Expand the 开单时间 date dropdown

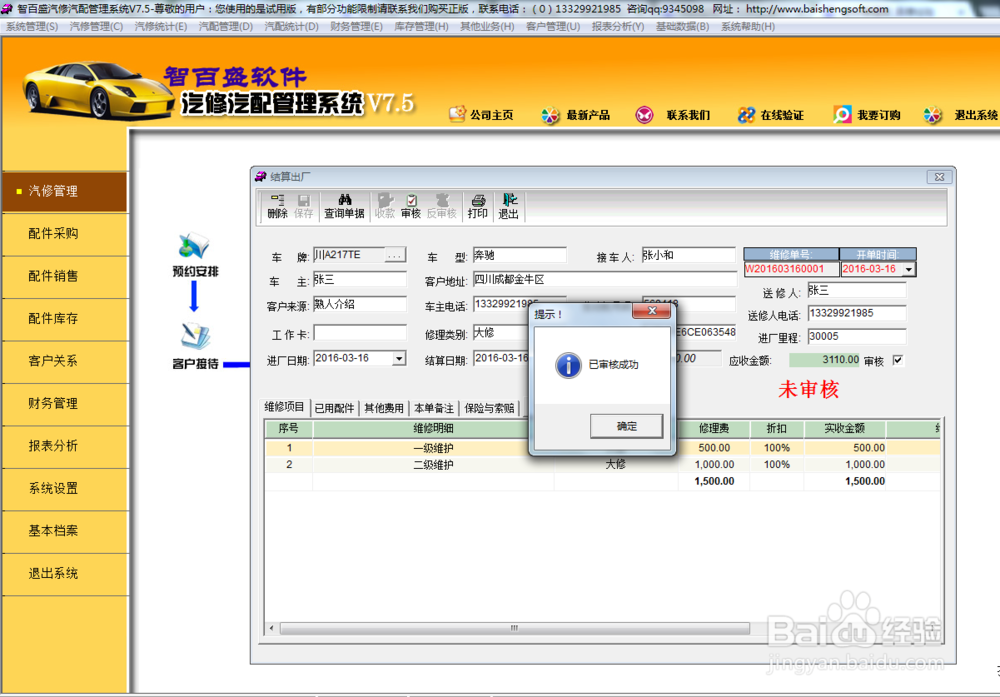pos(909,270)
